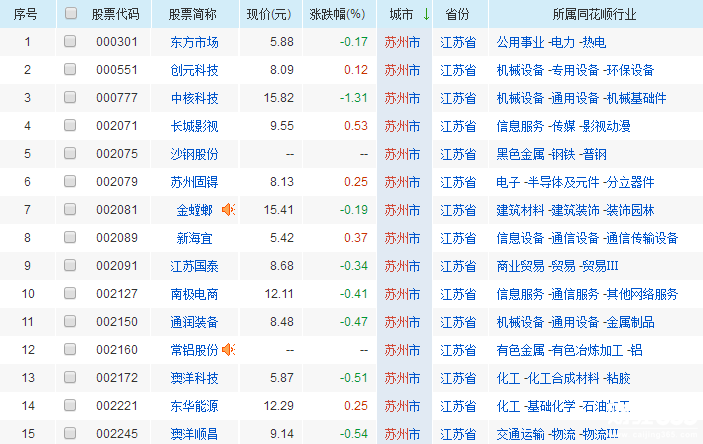
Task: Tick the checkbox for stock 002071
Action: pyautogui.click(x=70, y=125)
